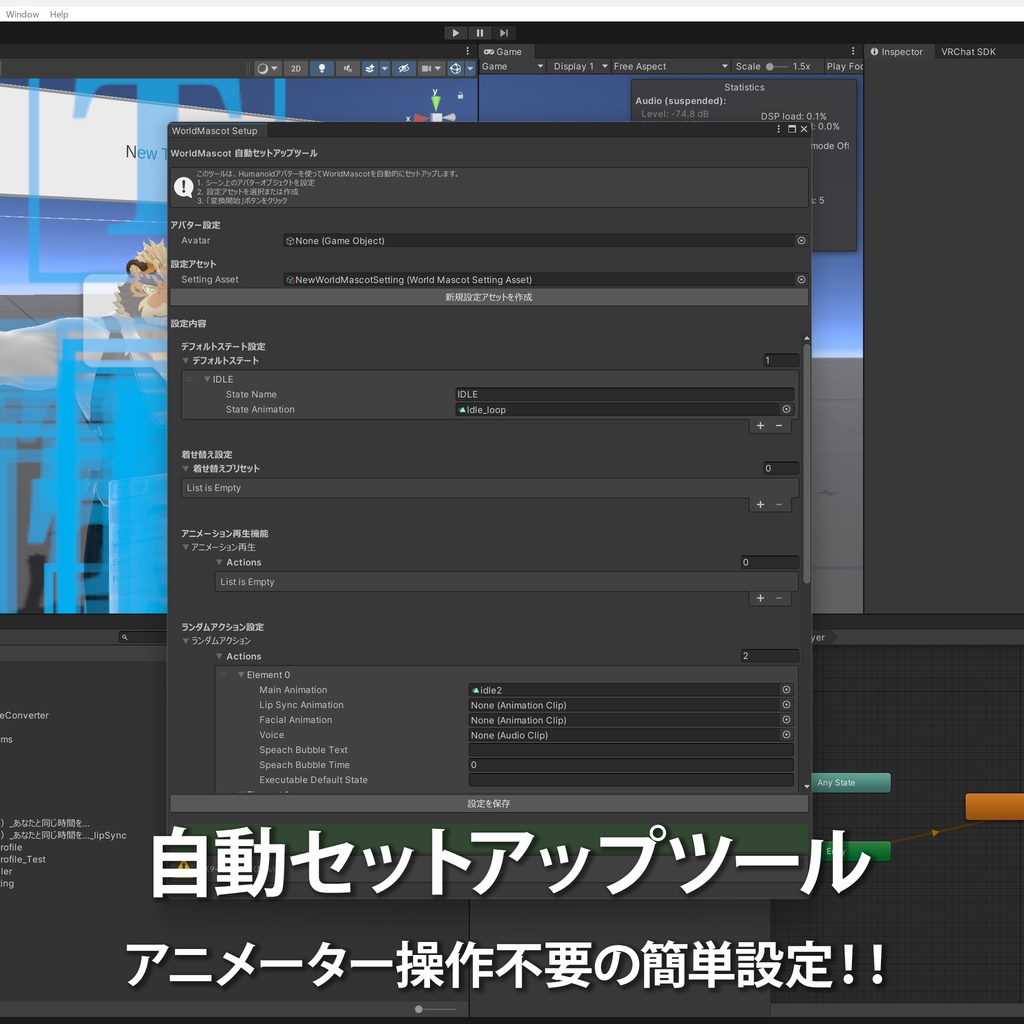Viewport: 1024px width, 1024px height.
Task: Toggle scene effects with the sparkle icon
Action: pos(372,68)
